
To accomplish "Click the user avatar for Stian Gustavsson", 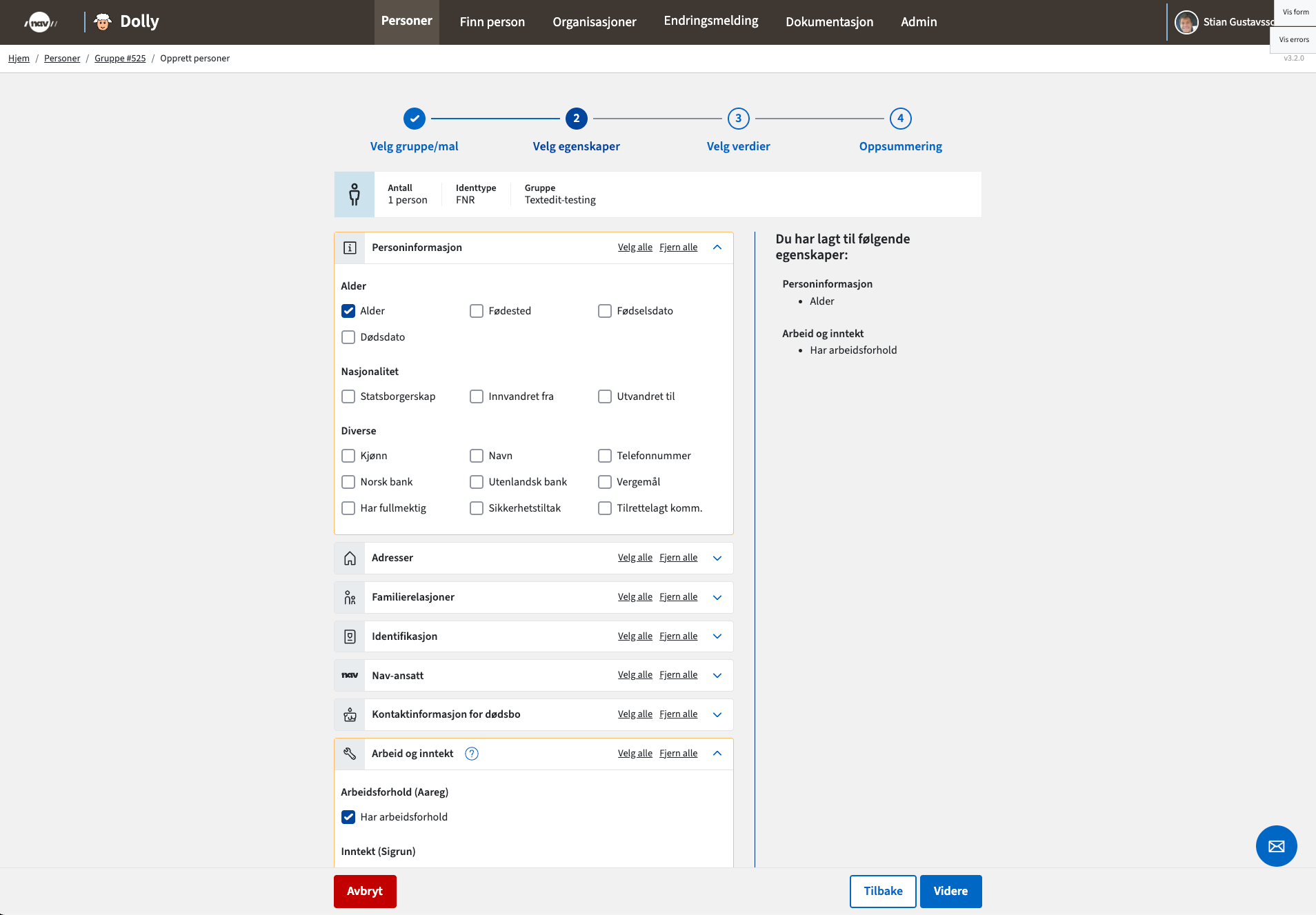I will click(1186, 22).
